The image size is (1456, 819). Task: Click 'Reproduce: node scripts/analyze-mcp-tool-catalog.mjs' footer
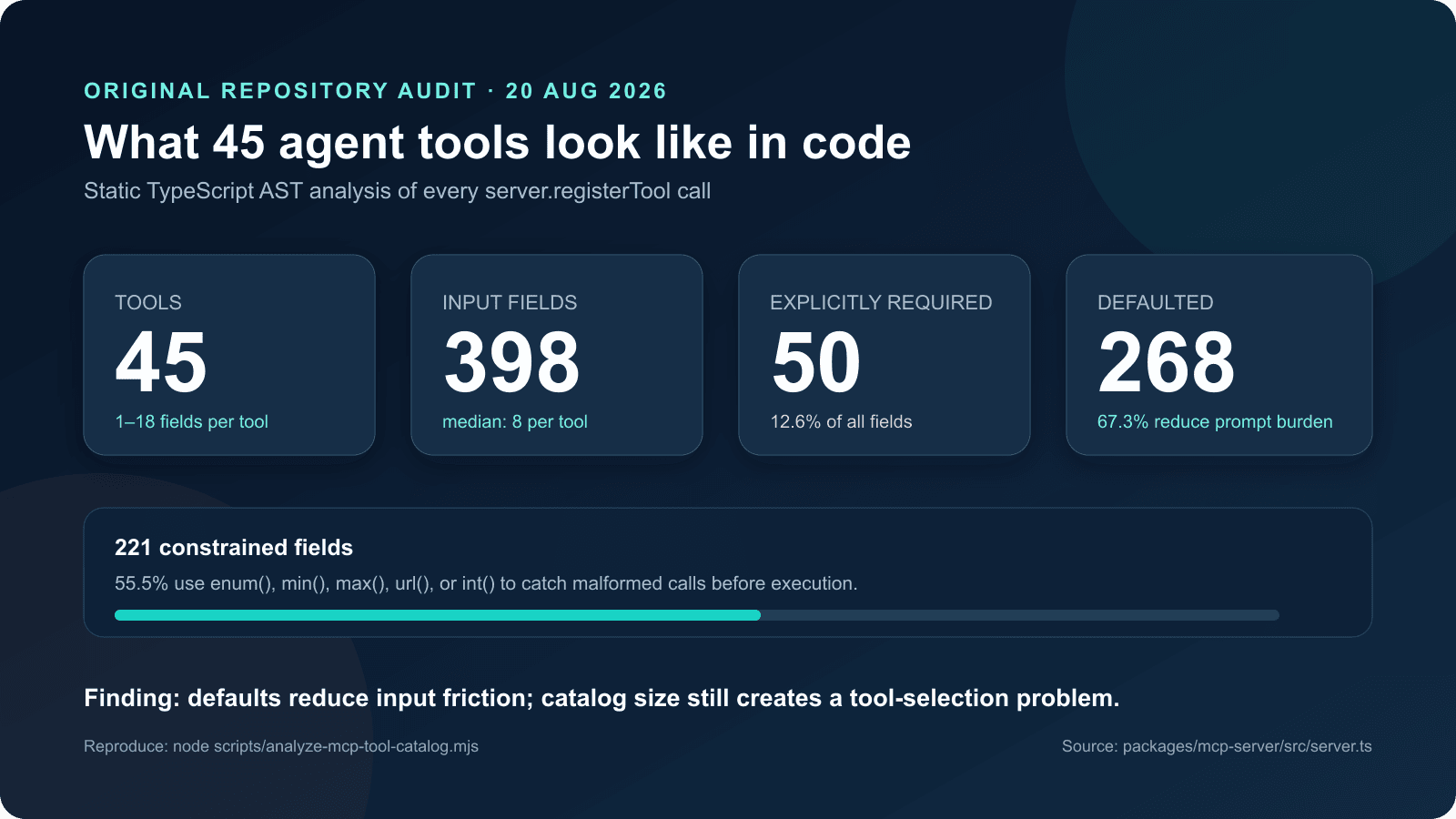coord(281,746)
